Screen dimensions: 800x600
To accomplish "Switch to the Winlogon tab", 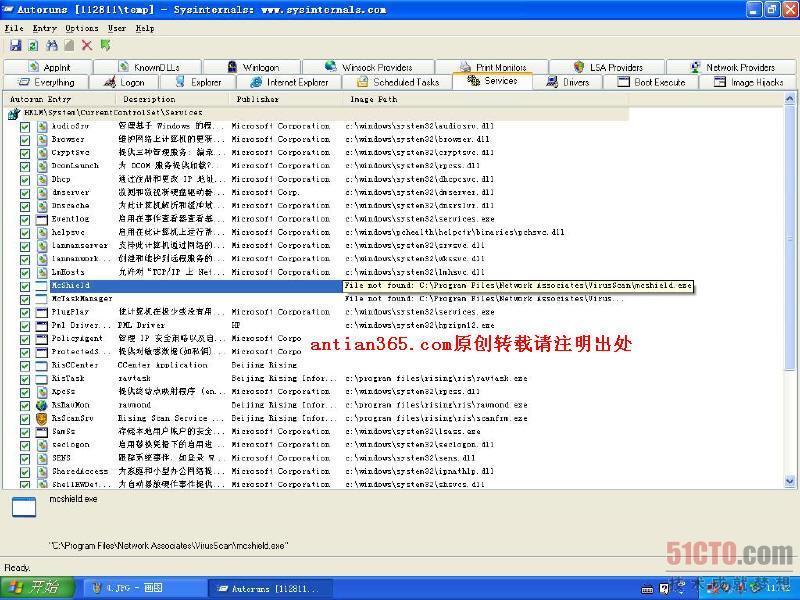I will (x=253, y=67).
